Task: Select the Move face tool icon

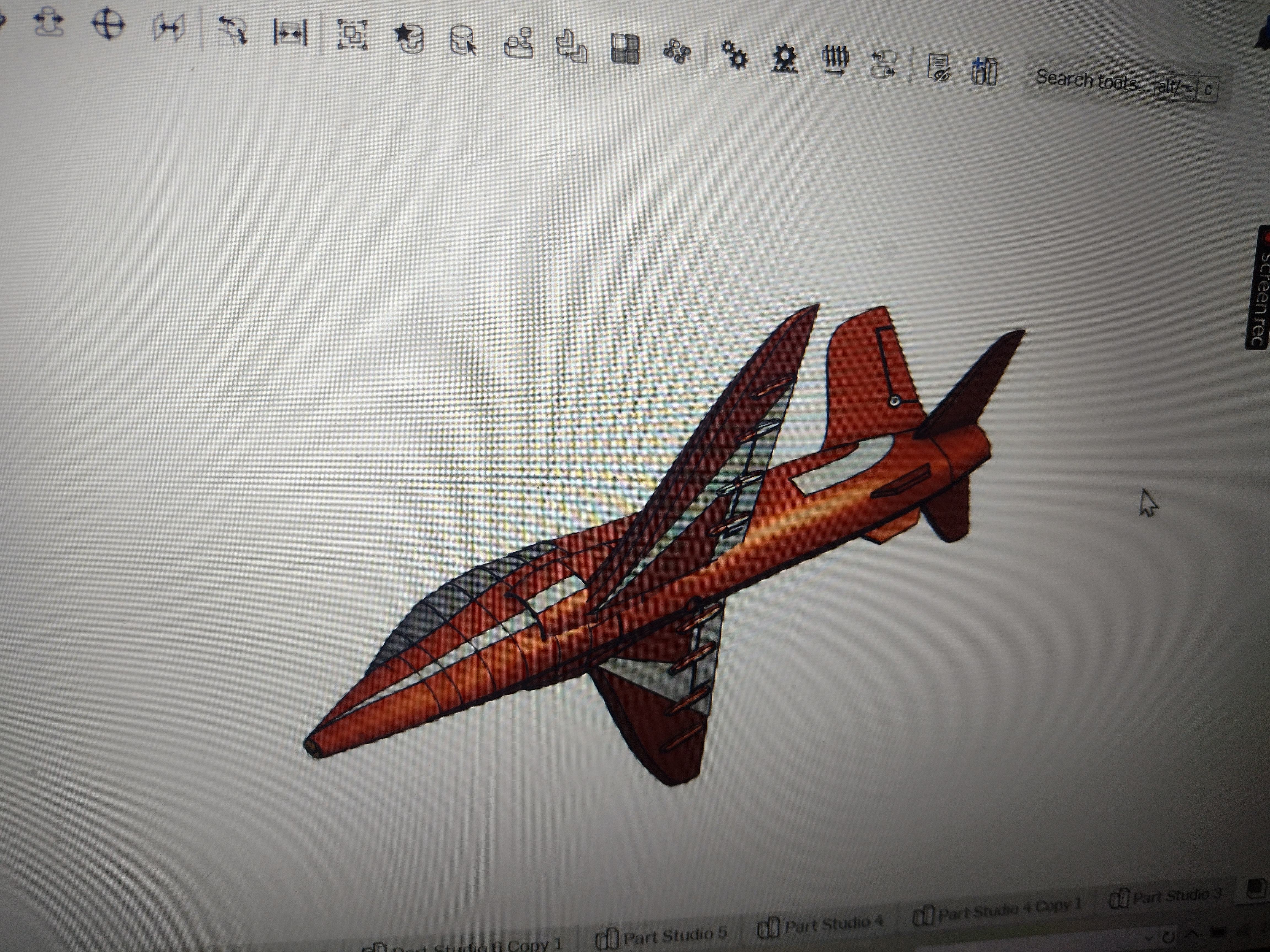Action: pos(49,22)
